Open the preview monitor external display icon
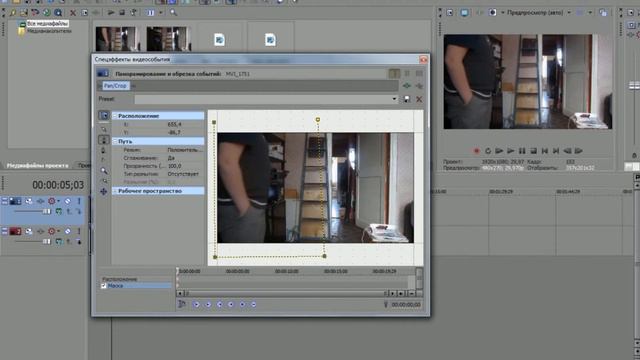The height and width of the screenshot is (360, 640). click(x=464, y=13)
